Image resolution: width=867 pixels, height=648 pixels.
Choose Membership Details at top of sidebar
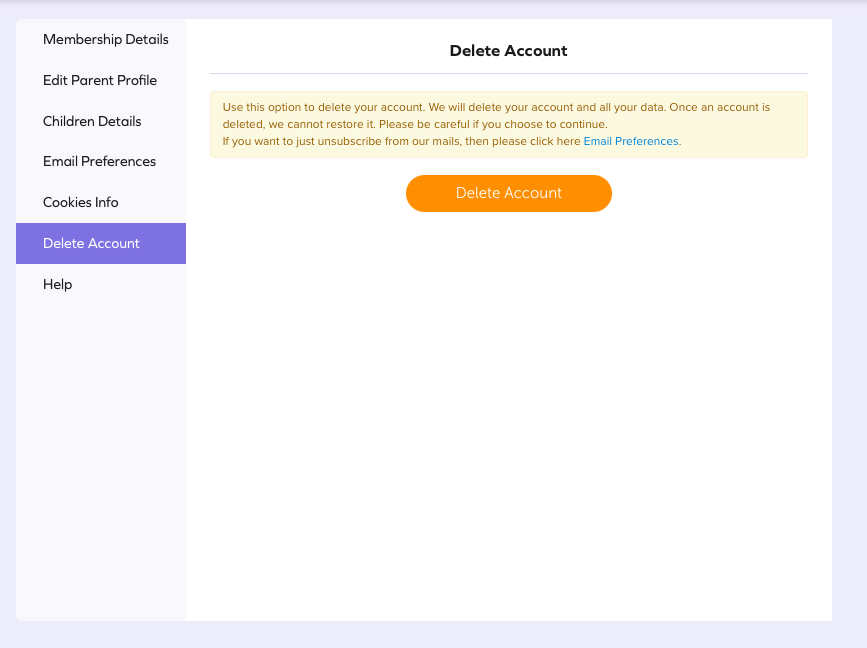(x=105, y=39)
